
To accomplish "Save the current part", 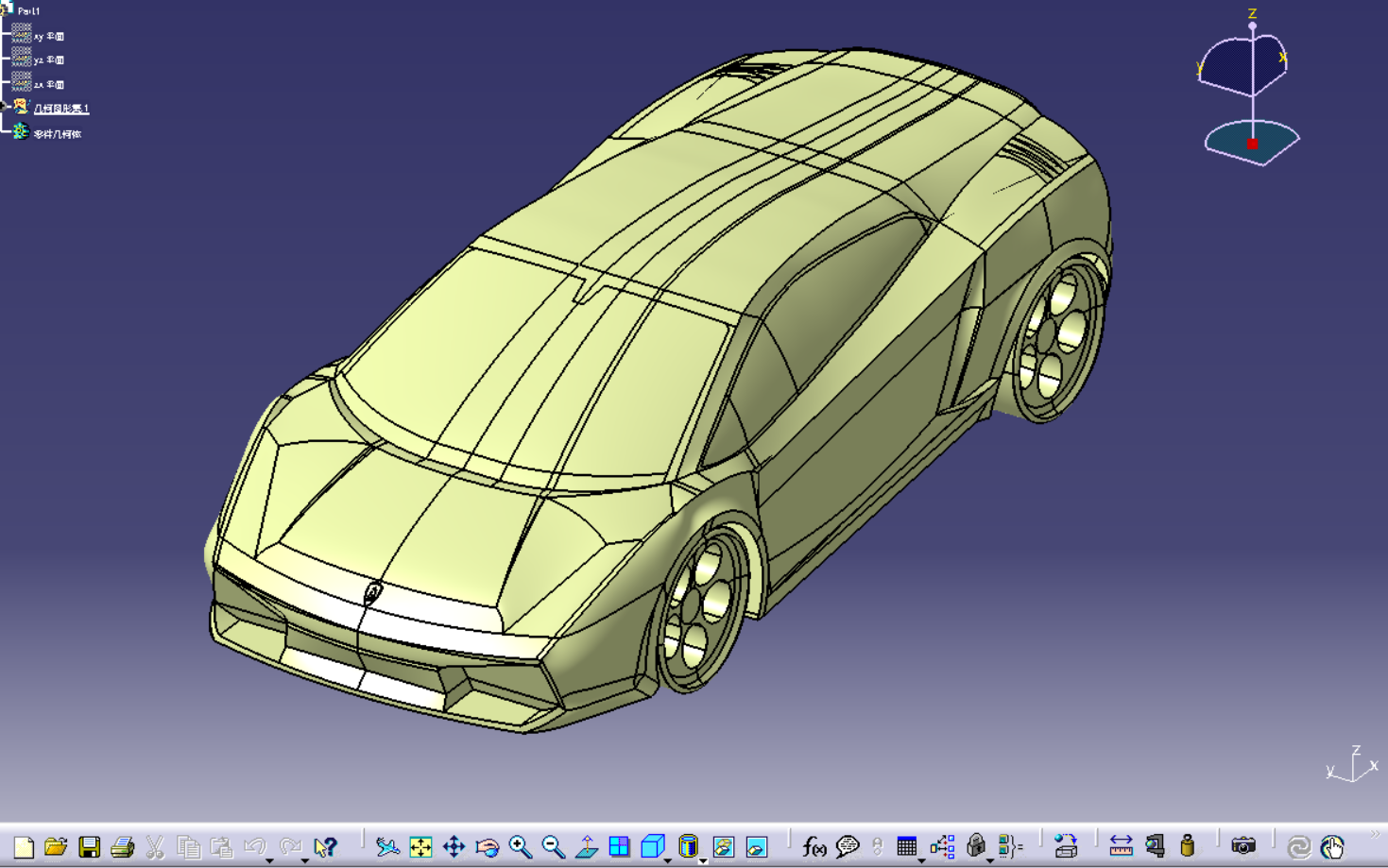I will (x=89, y=847).
